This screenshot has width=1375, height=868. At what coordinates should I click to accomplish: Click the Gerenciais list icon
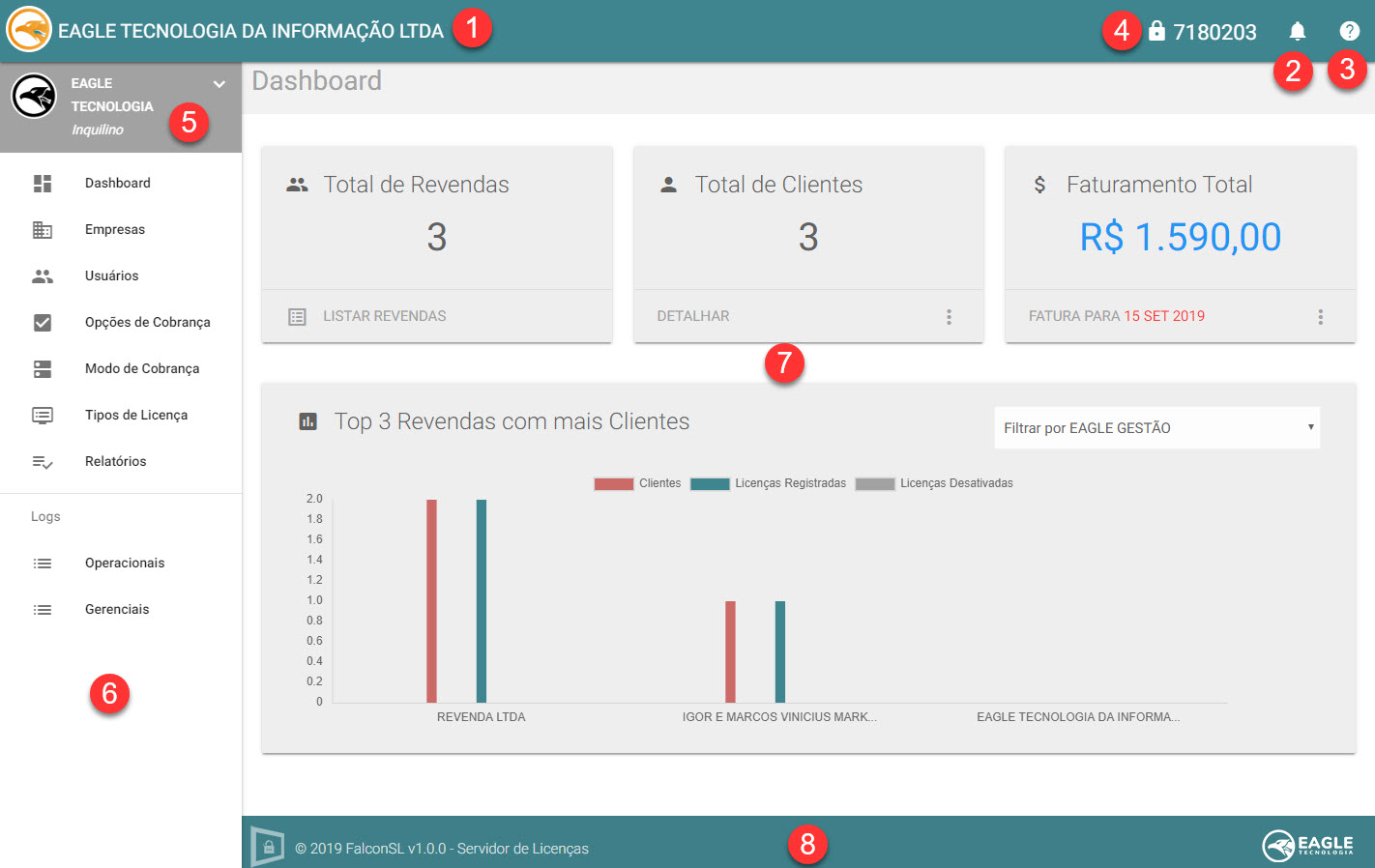click(43, 610)
